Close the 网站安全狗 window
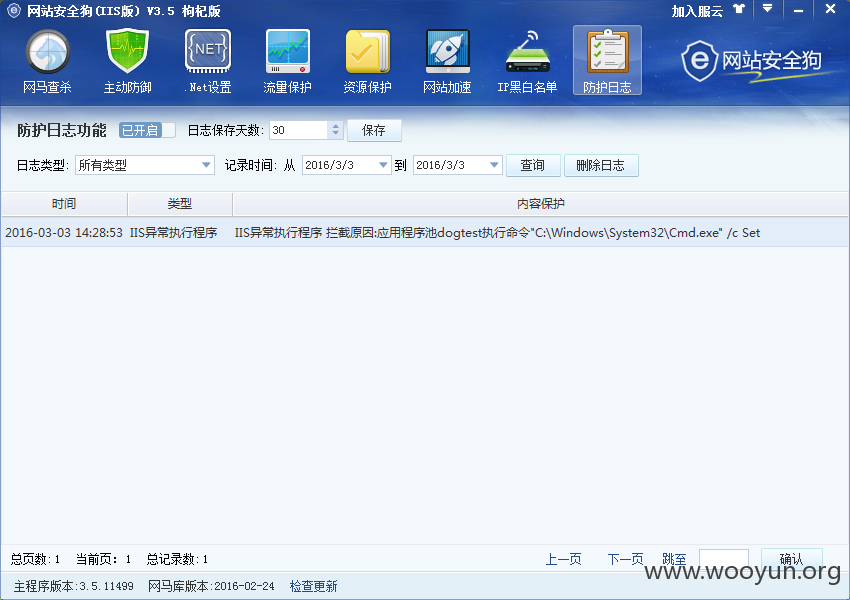 click(830, 9)
